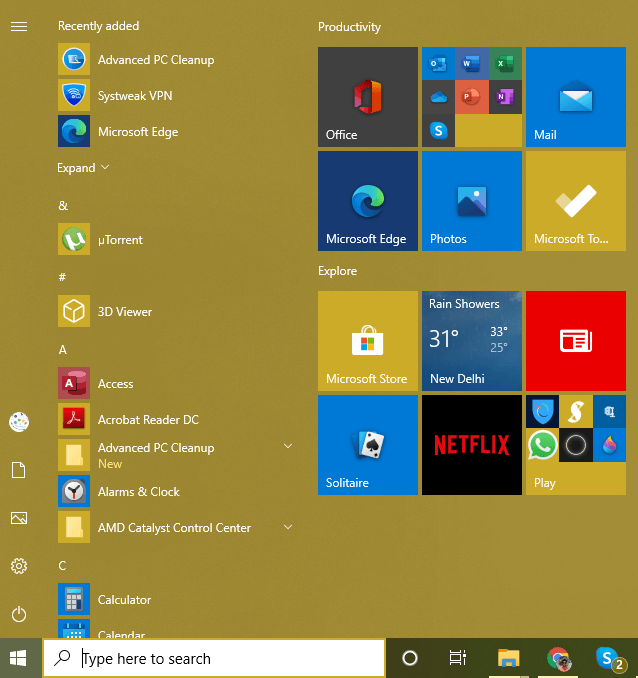Launch Solitaire tile
The width and height of the screenshot is (638, 678).
368,445
